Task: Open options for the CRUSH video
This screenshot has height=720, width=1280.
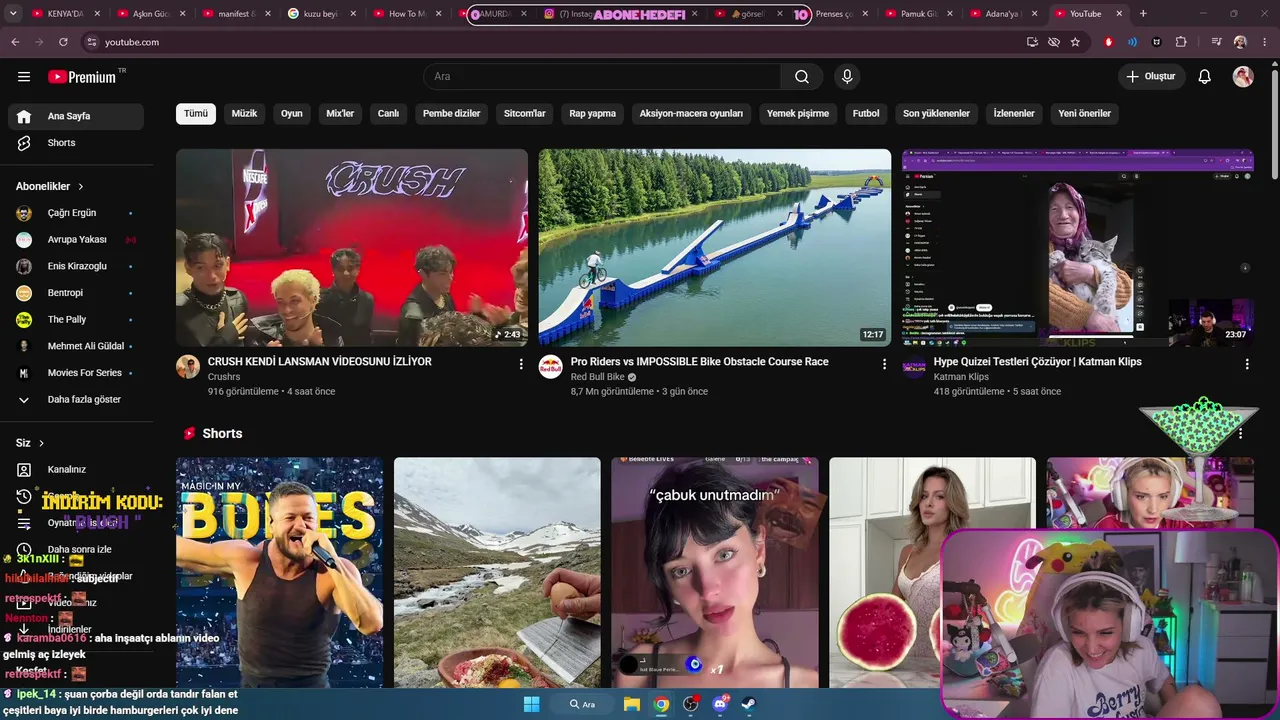Action: pos(521,364)
